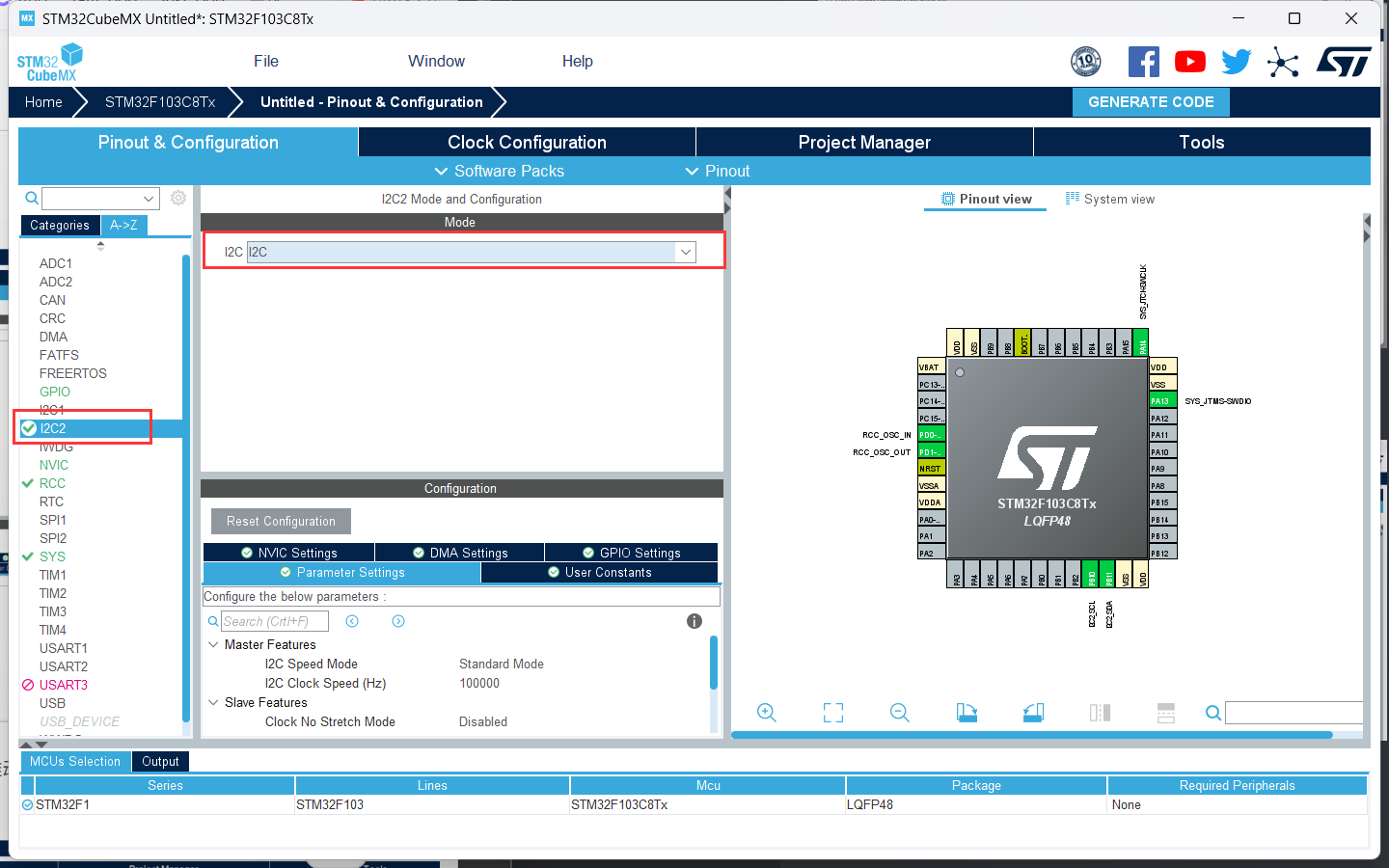Collapse the Slave Features group
Screen dimensions: 1389x868
click(x=213, y=702)
